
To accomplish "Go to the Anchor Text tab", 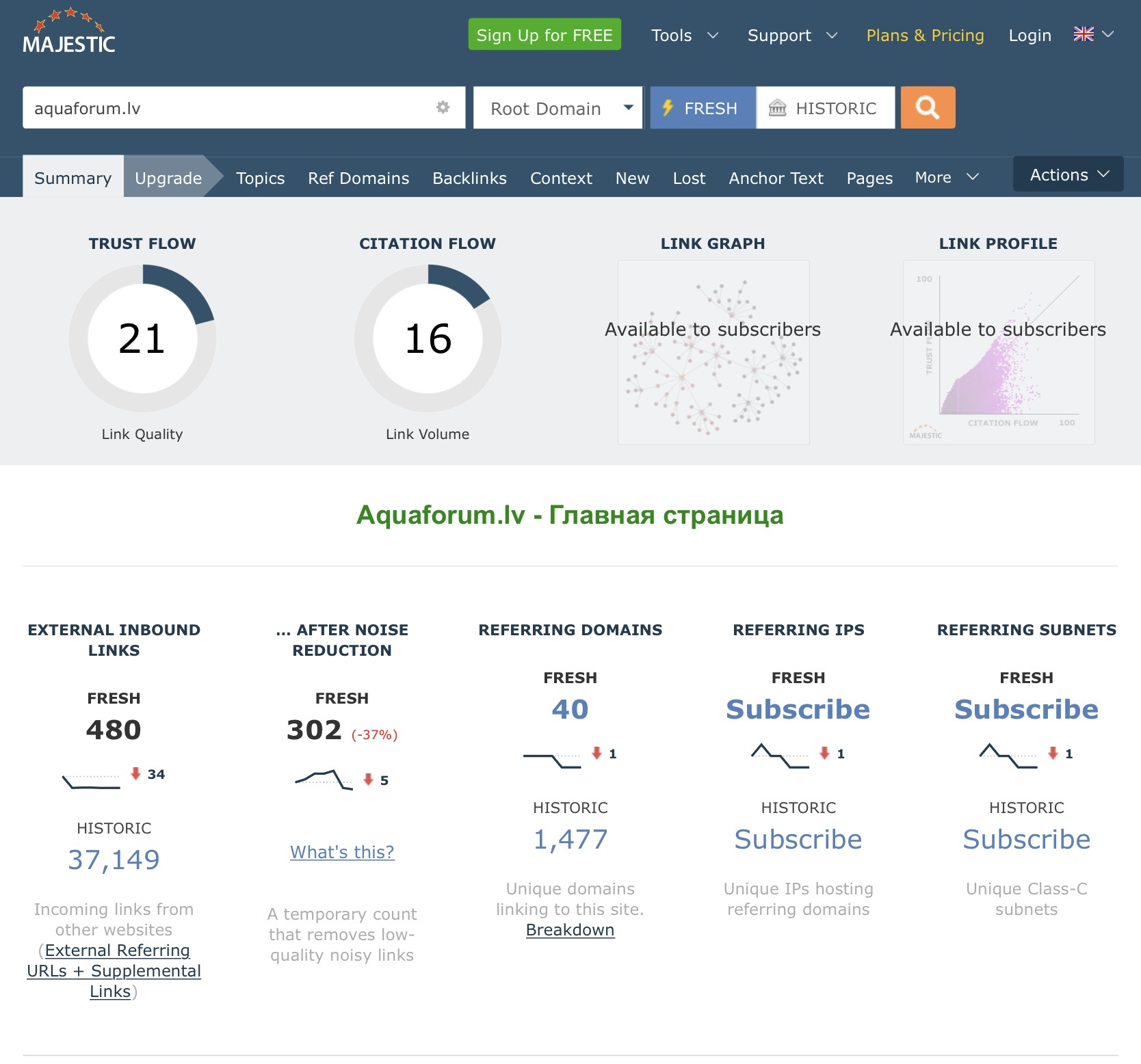I will pos(776,178).
